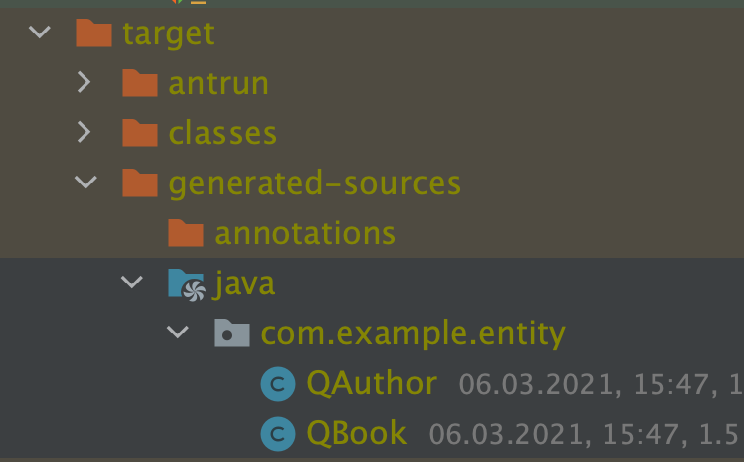Image resolution: width=744 pixels, height=462 pixels.
Task: Click the antrun folder icon
Action: tap(140, 83)
